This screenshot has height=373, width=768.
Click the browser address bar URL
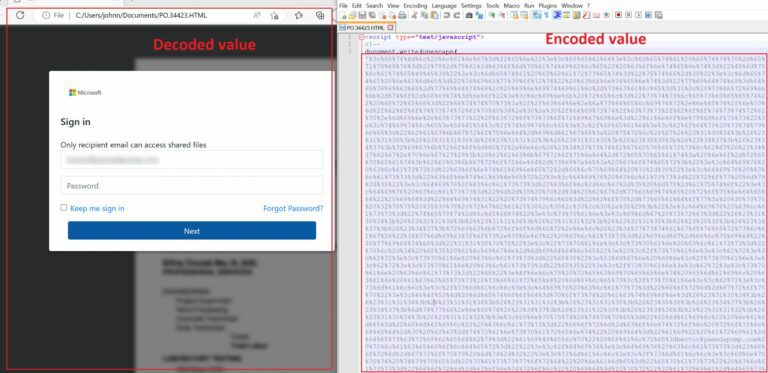[x=141, y=15]
